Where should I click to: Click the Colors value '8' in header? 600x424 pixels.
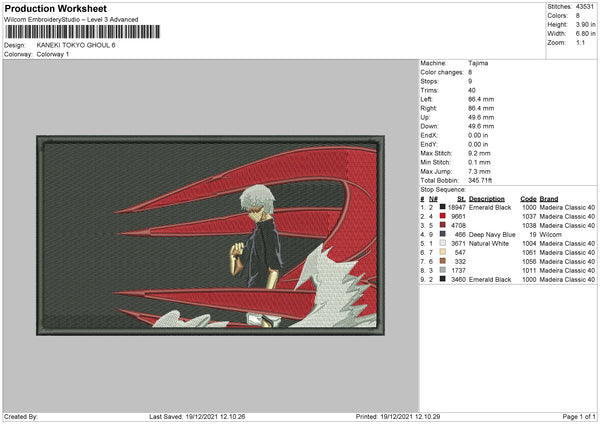coord(578,16)
